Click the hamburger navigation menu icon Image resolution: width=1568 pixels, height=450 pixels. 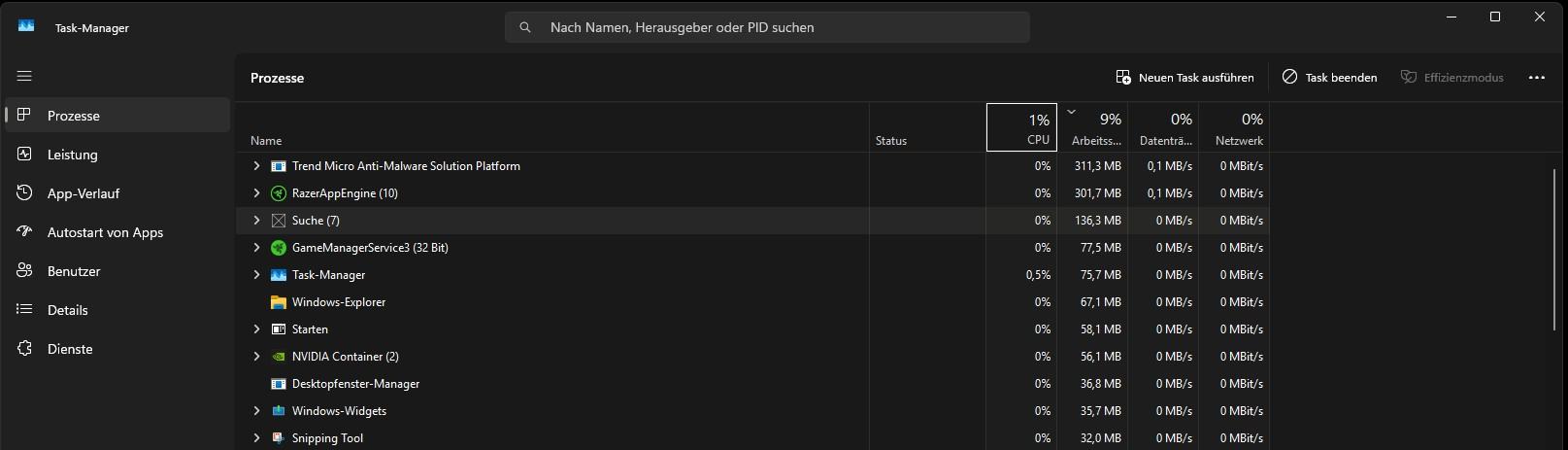tap(24, 76)
